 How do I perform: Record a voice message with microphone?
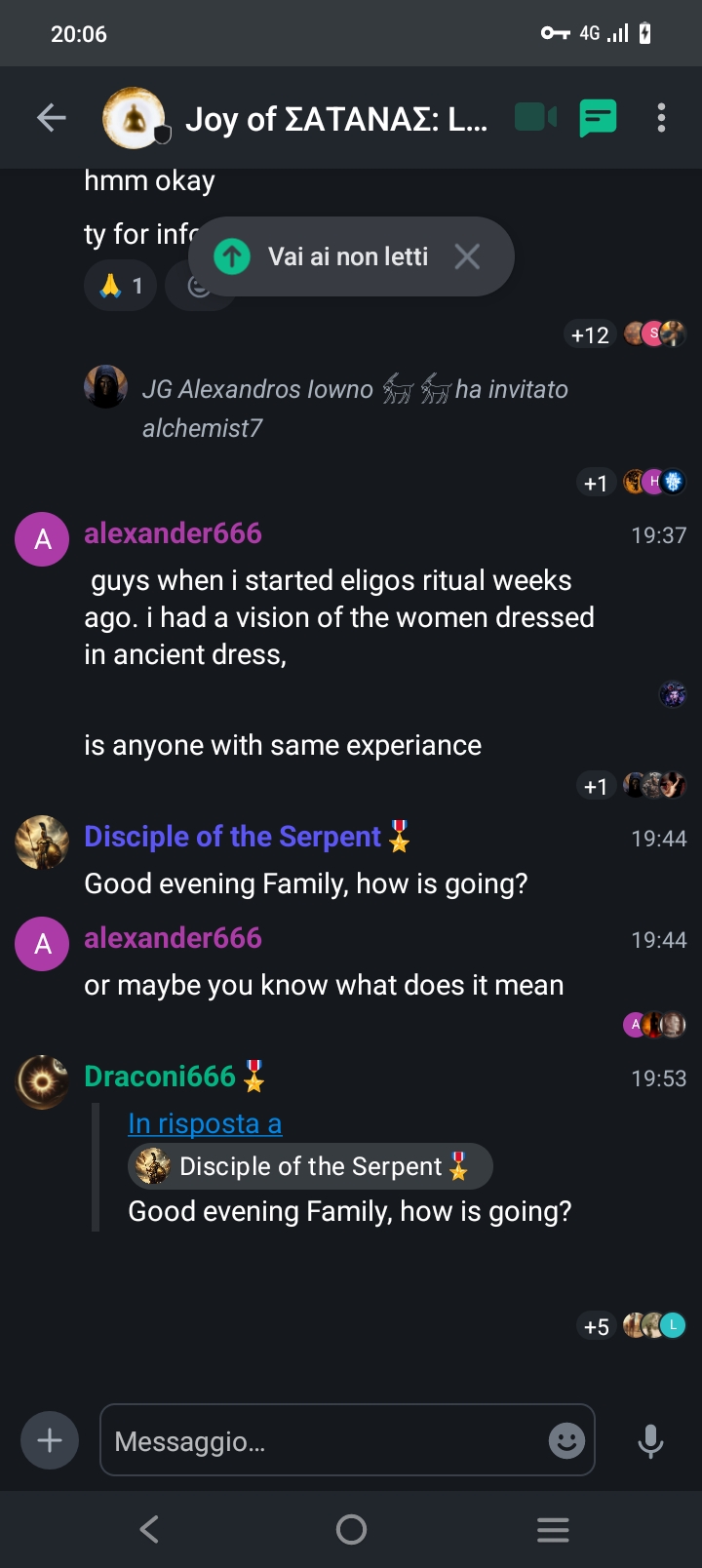[650, 1440]
